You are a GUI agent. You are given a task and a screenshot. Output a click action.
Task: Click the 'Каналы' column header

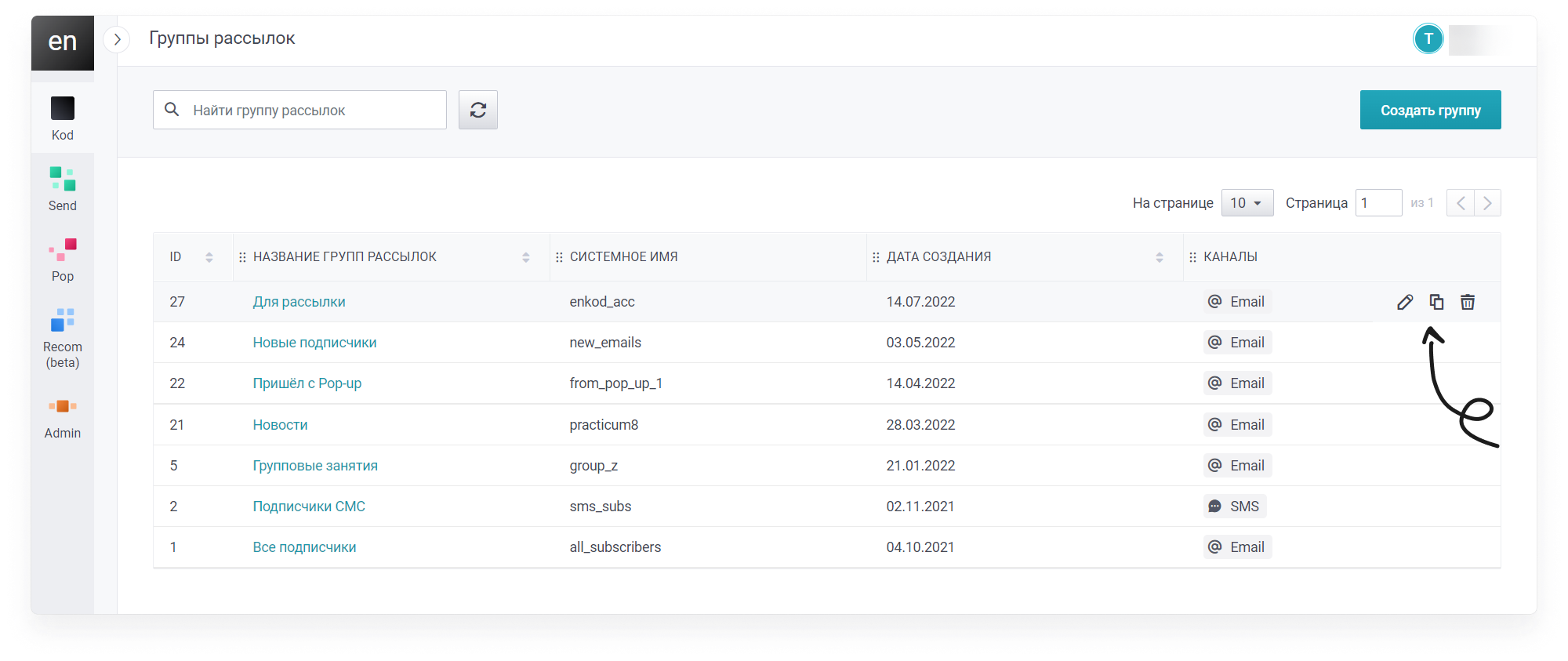(x=1230, y=257)
